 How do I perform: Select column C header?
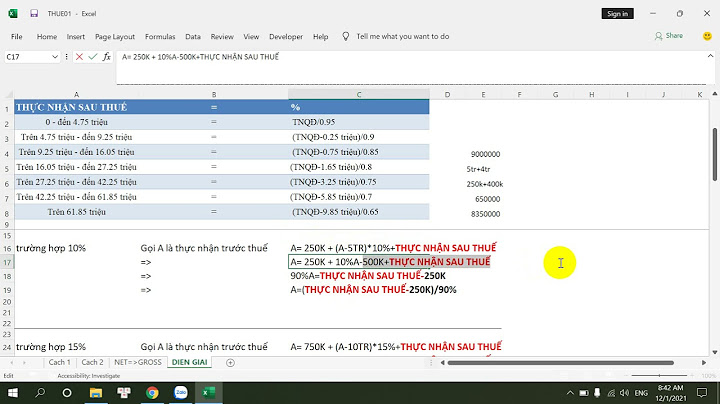tap(359, 95)
